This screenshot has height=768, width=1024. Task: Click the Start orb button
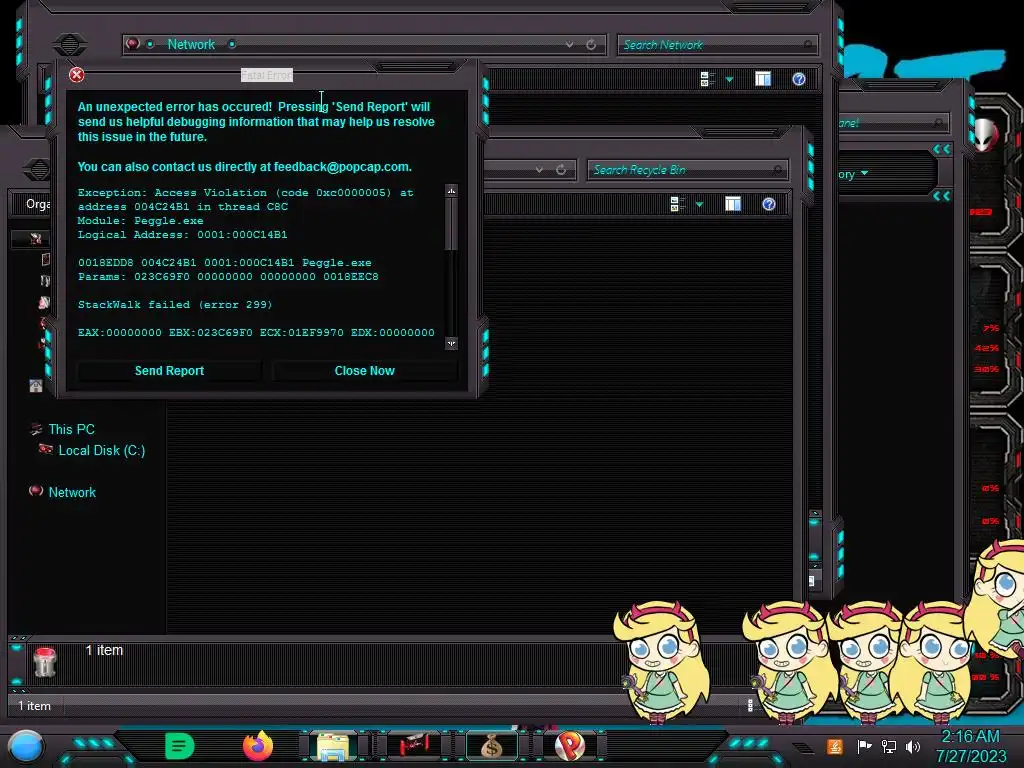tap(25, 746)
